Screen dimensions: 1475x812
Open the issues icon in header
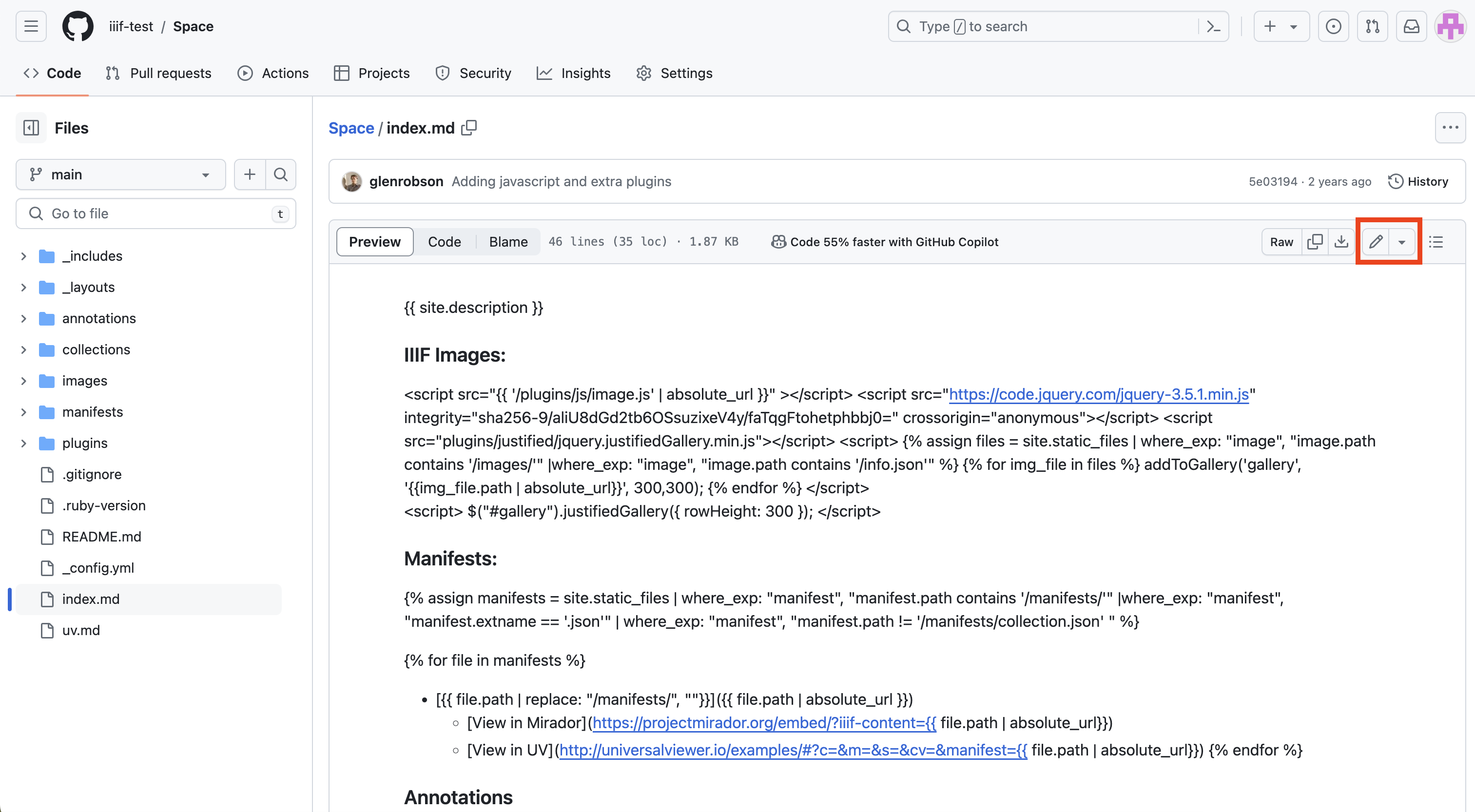[x=1334, y=26]
